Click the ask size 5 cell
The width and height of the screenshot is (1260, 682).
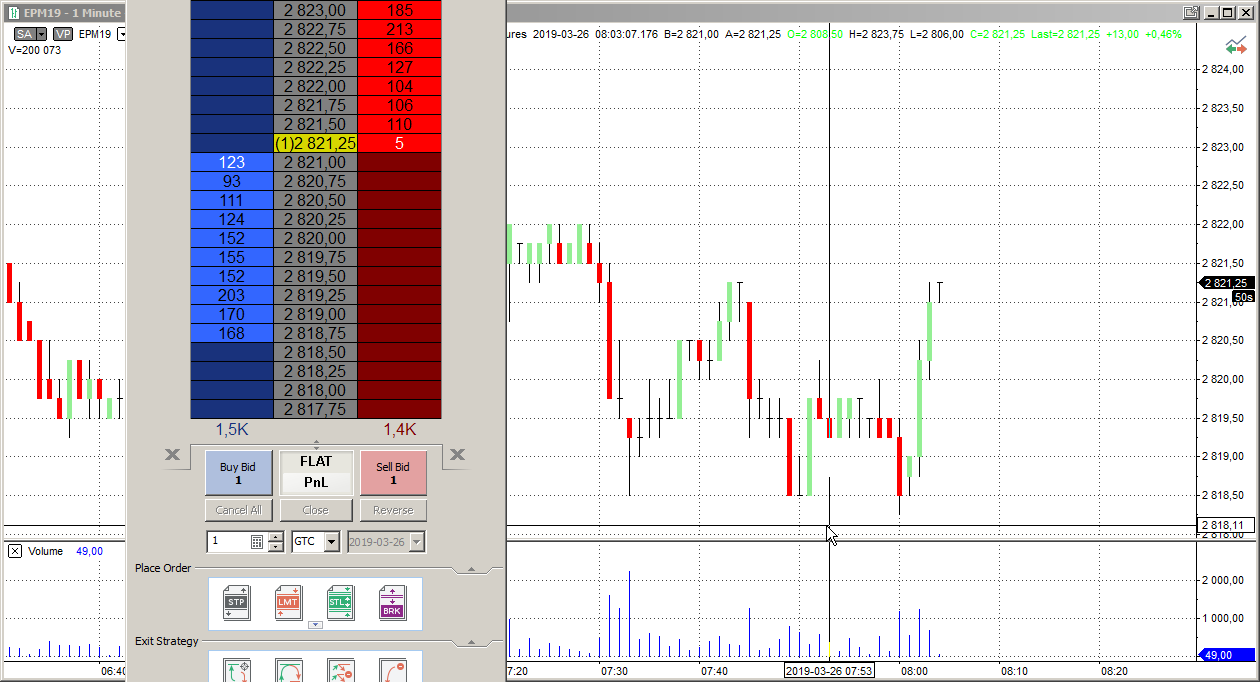(399, 143)
